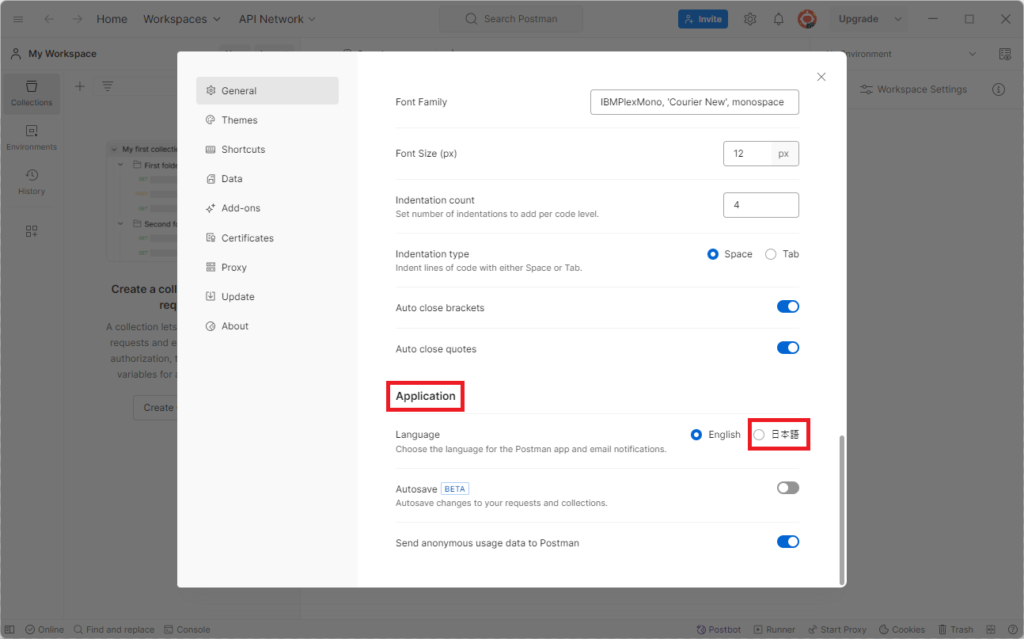The height and width of the screenshot is (639, 1024).
Task: Toggle Auto close quotes switch
Action: tap(788, 348)
